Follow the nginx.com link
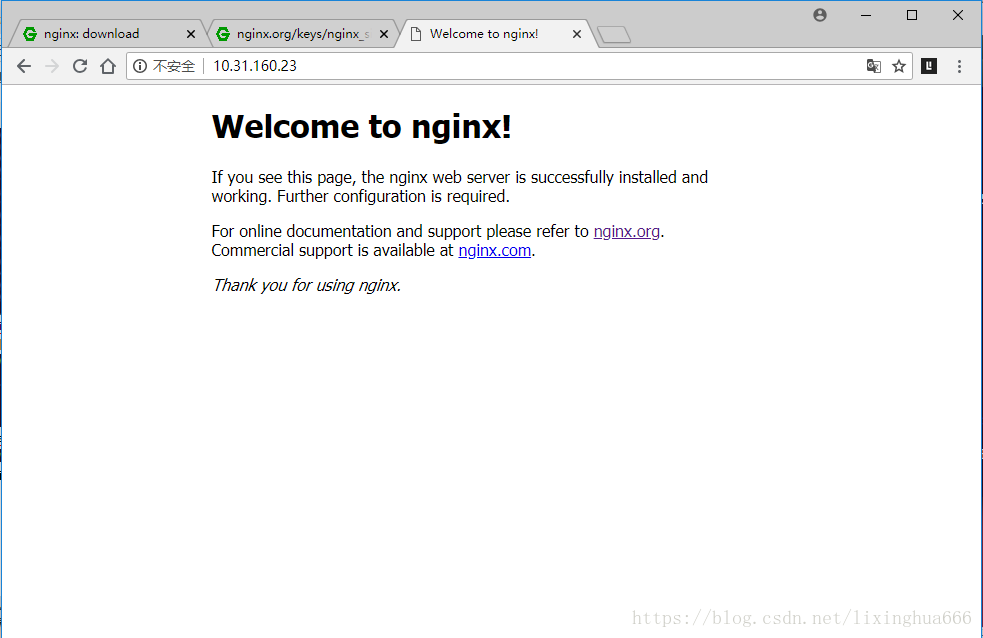Viewport: 983px width, 638px height. 495,250
